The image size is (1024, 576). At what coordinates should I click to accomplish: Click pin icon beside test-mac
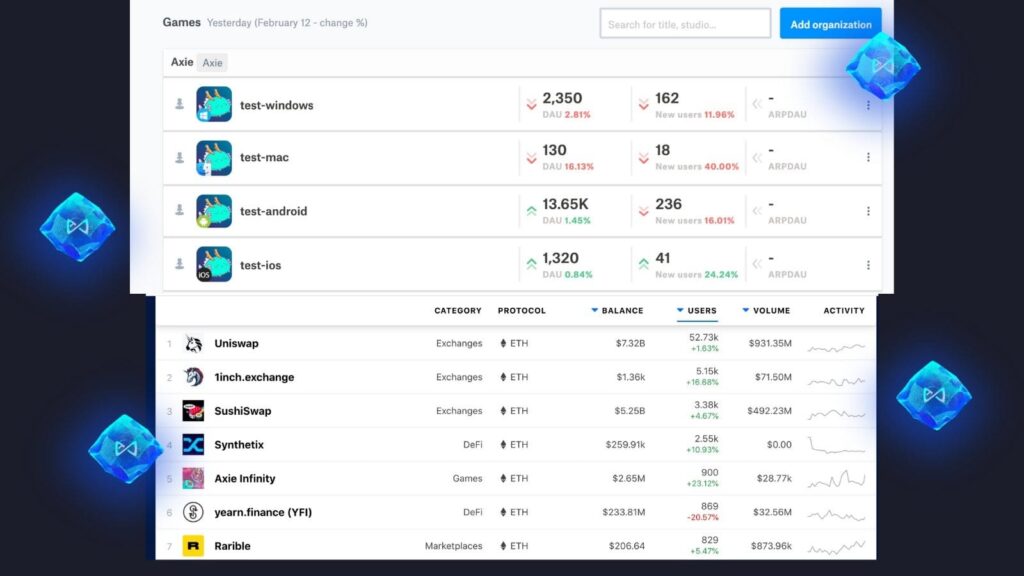(179, 157)
